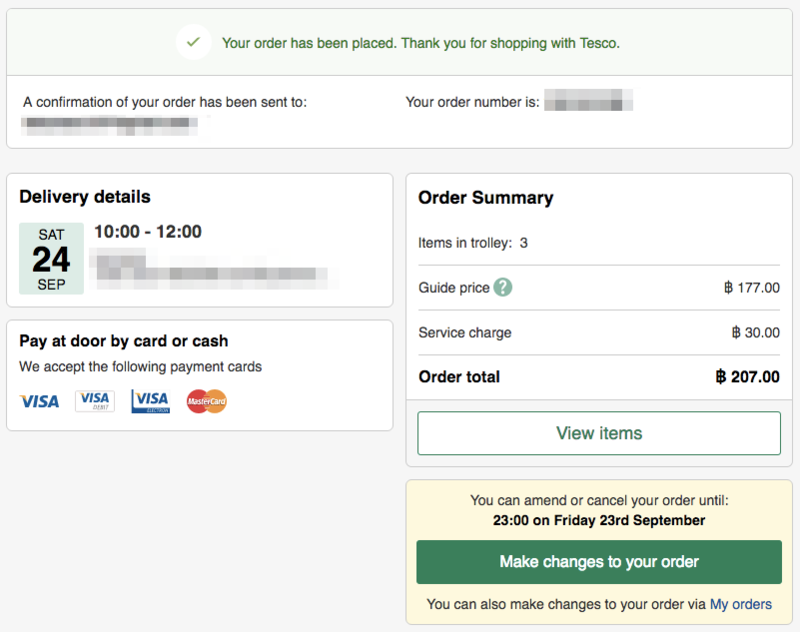Click the blurred delivery address text
This screenshot has height=632, width=800.
pos(213,269)
